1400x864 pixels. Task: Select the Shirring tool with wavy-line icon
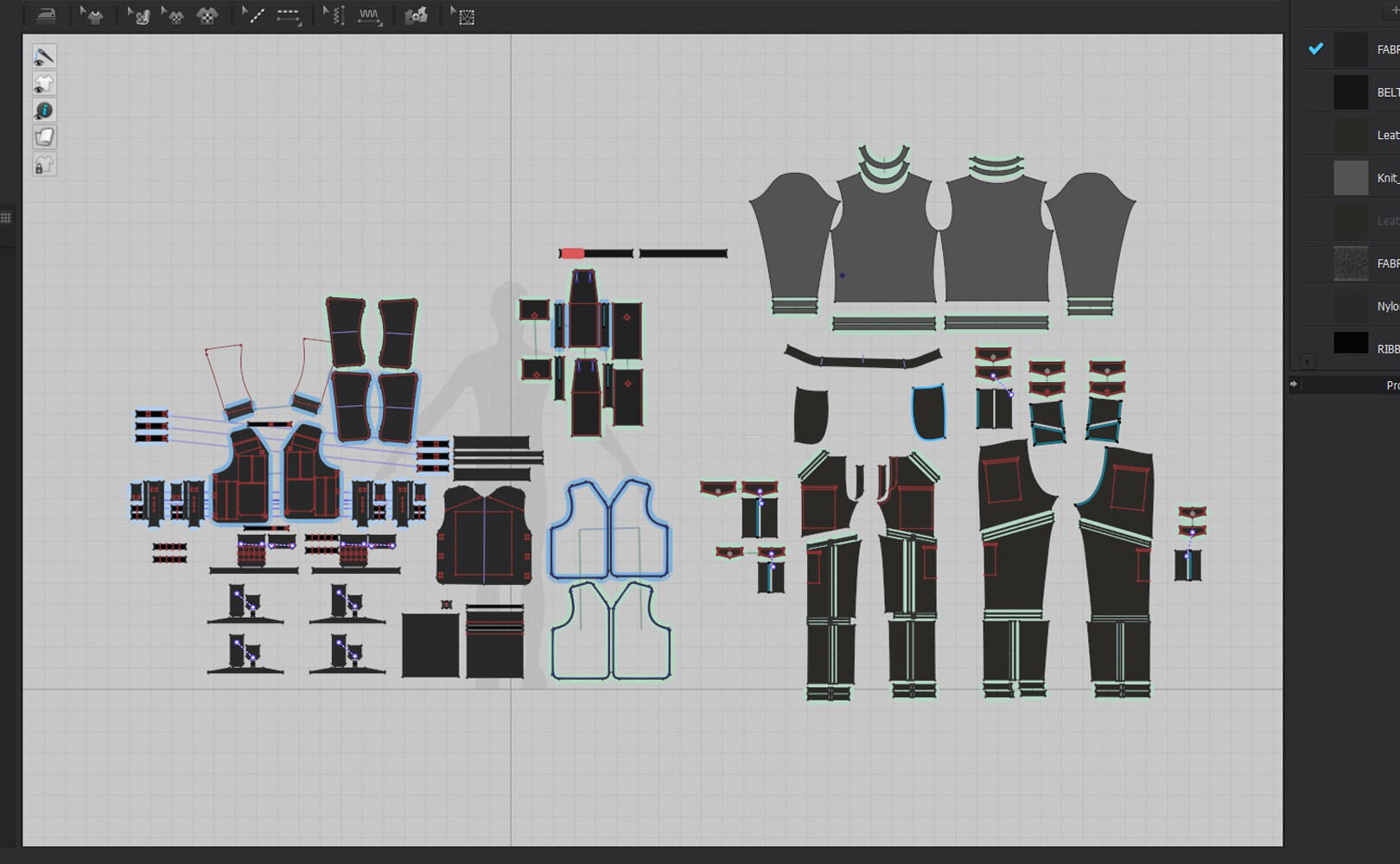click(x=368, y=15)
